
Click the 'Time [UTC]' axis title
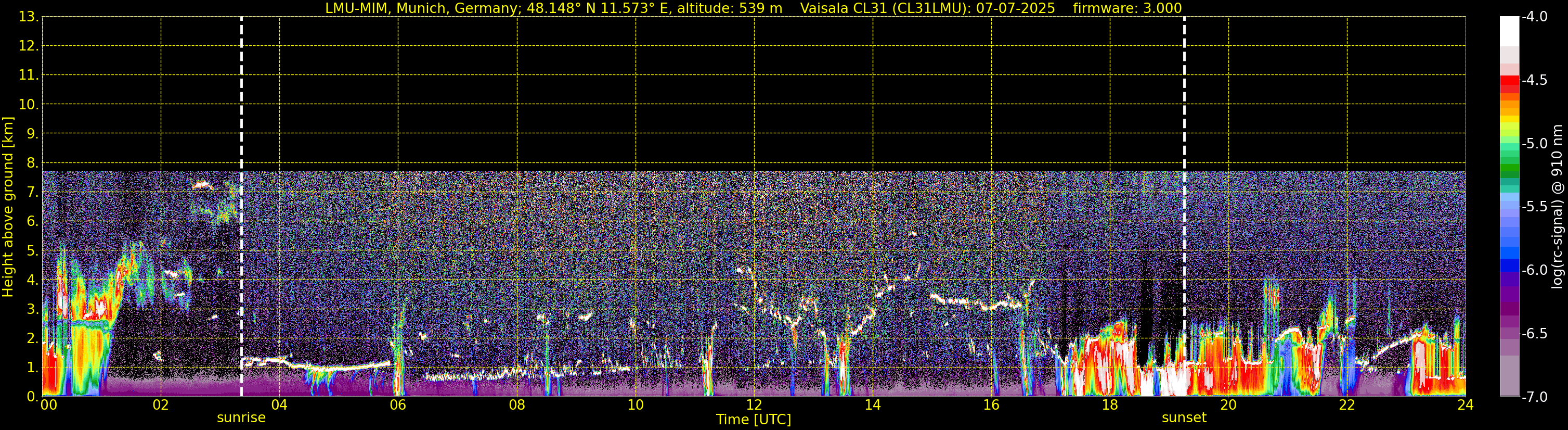click(753, 420)
